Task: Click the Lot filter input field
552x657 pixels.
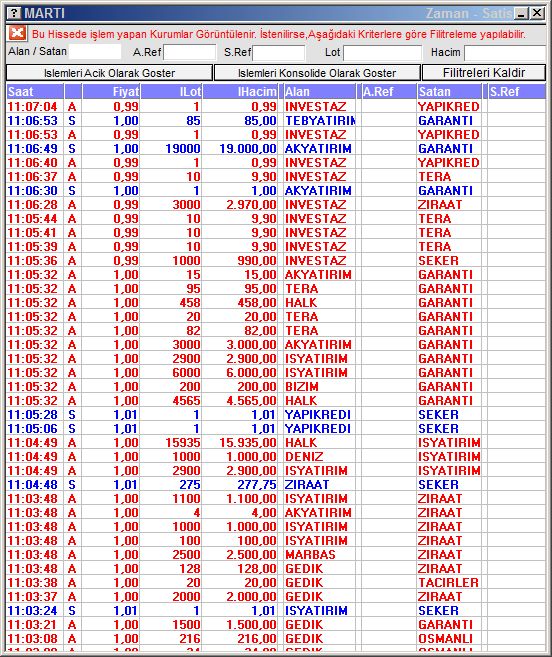Action: (382, 52)
